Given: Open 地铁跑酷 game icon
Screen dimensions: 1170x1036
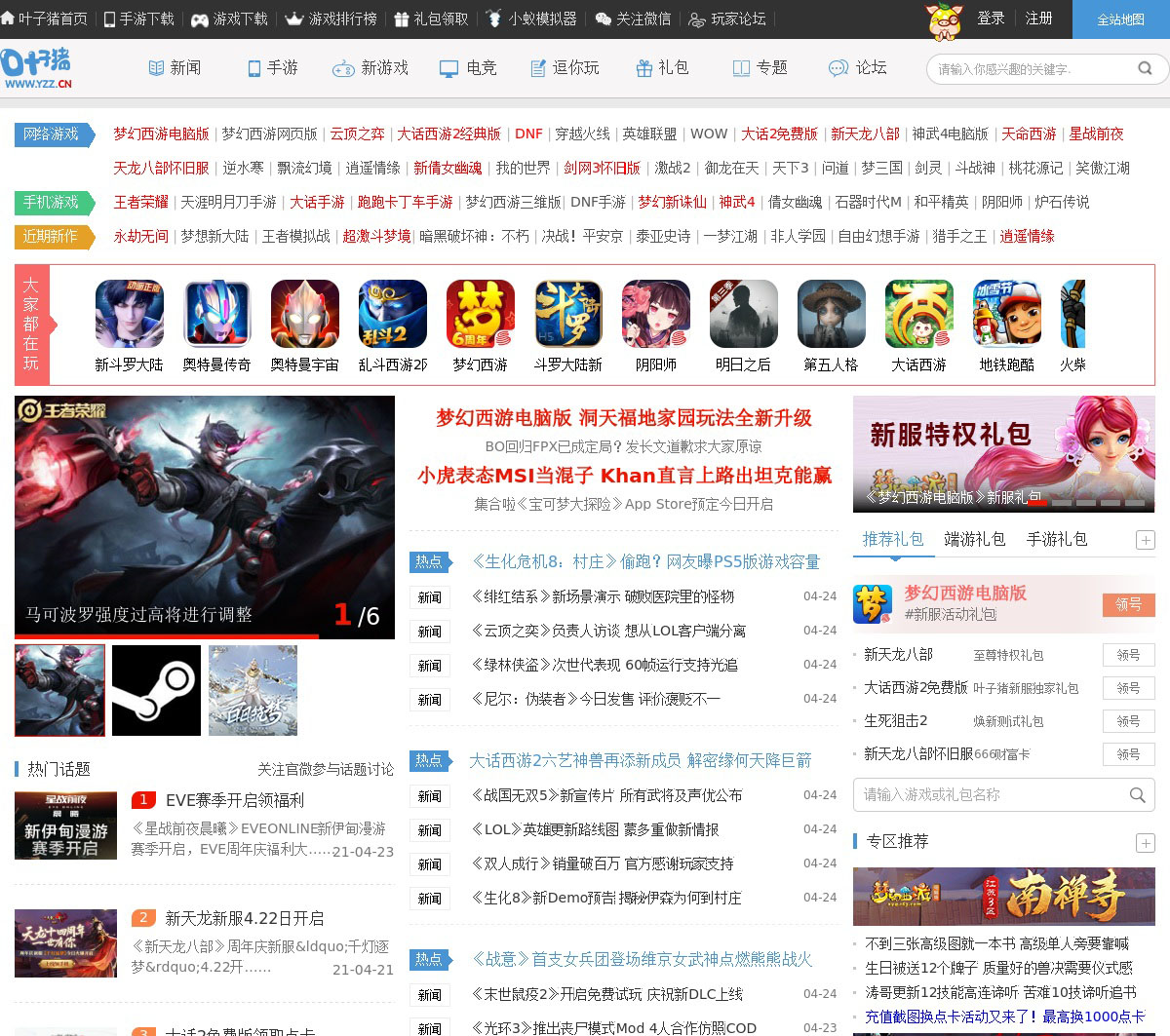Looking at the screenshot, I should point(1006,314).
